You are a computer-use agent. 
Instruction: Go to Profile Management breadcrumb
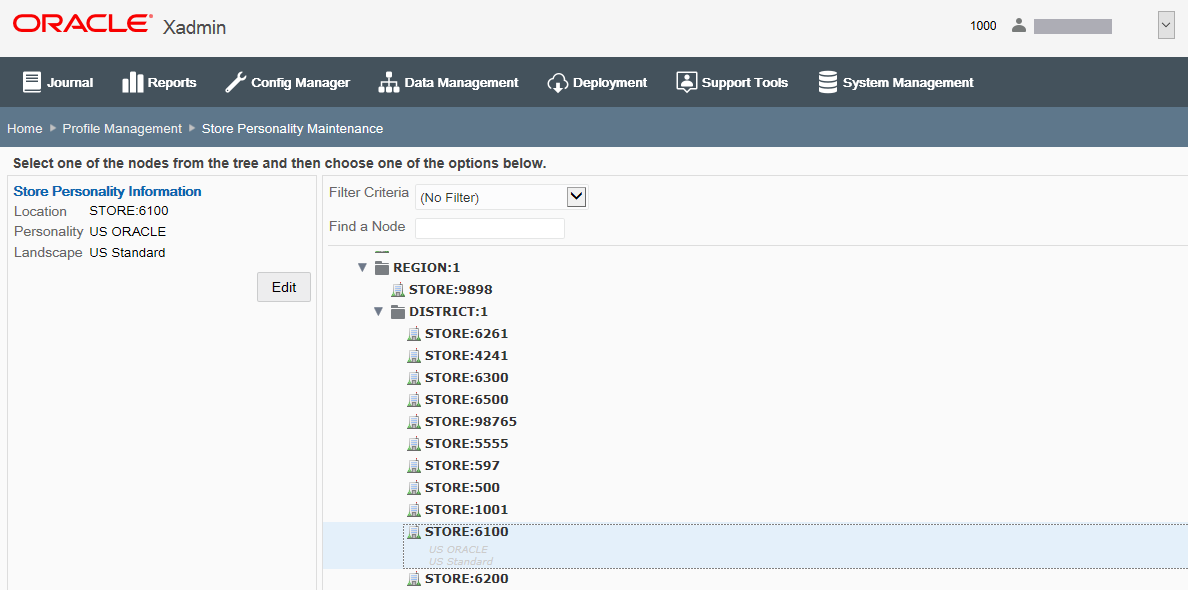tap(122, 129)
